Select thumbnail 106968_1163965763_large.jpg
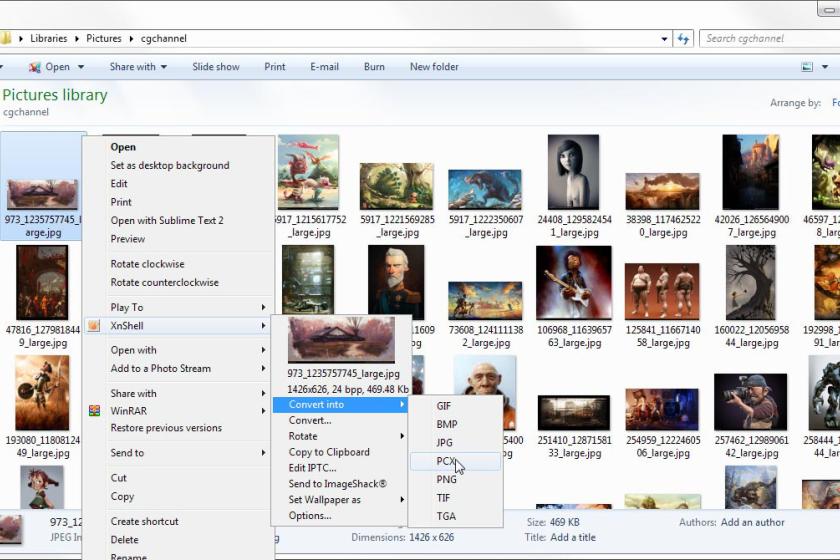 (x=574, y=282)
